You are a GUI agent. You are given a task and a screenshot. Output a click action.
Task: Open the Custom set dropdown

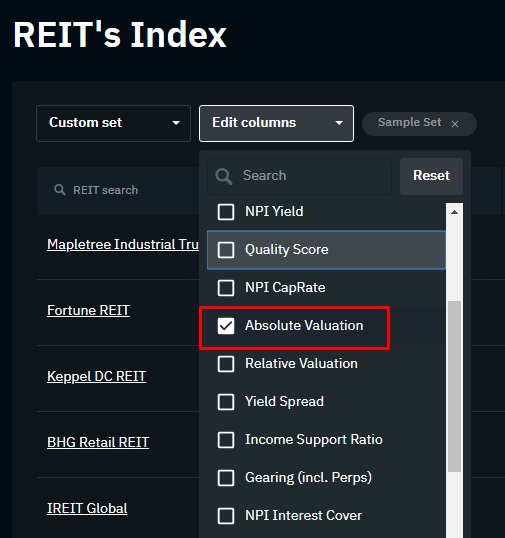113,123
